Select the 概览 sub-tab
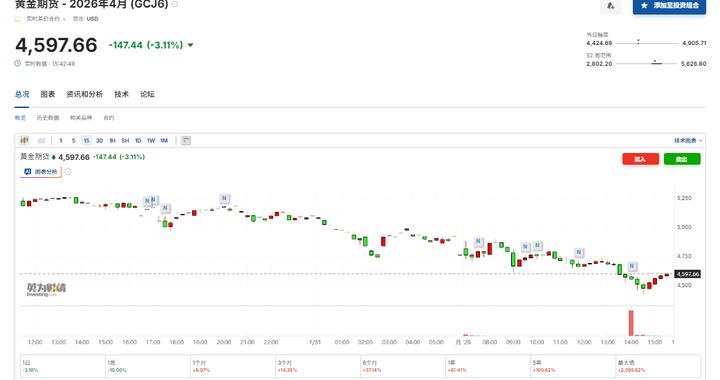The image size is (720, 380). pos(20,118)
